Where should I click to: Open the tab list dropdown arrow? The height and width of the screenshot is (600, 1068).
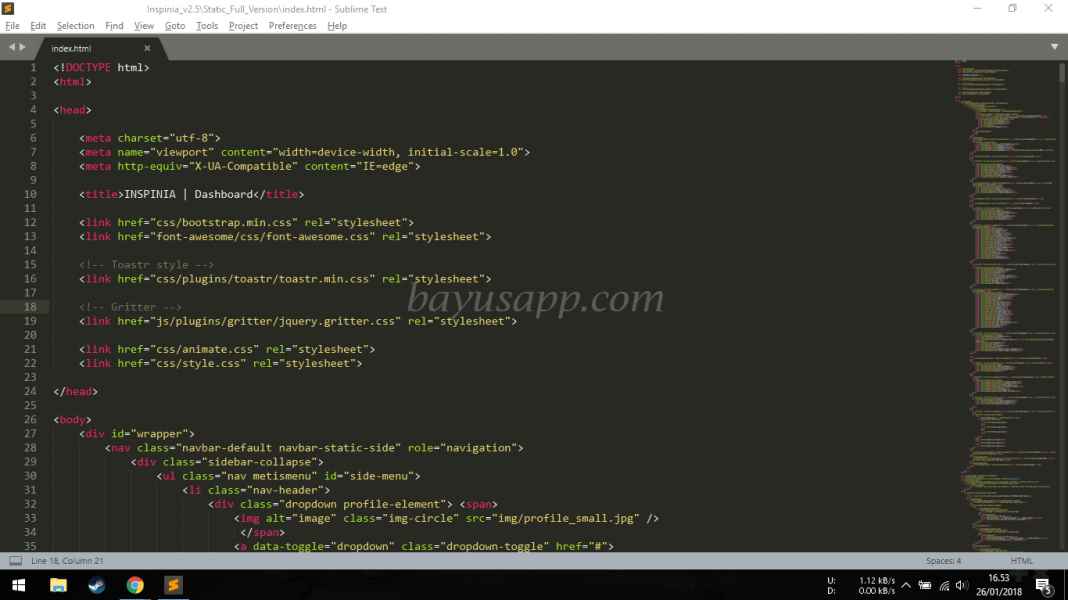coord(1054,47)
